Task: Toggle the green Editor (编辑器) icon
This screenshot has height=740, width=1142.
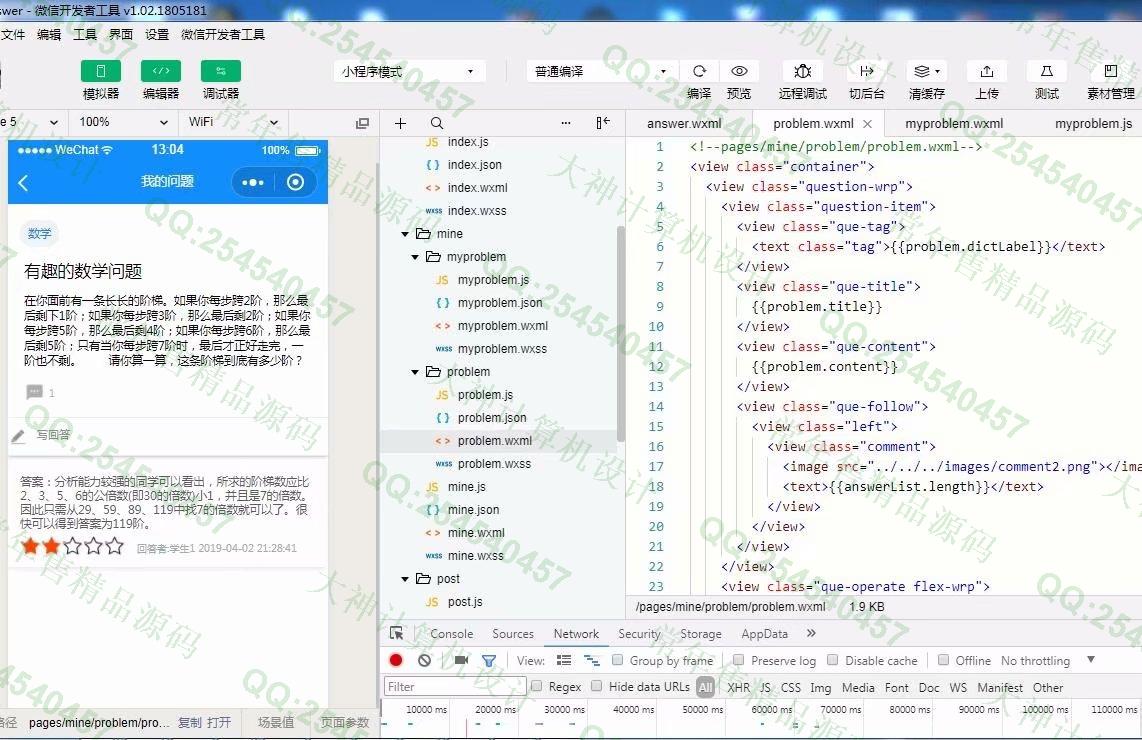Action: [160, 71]
